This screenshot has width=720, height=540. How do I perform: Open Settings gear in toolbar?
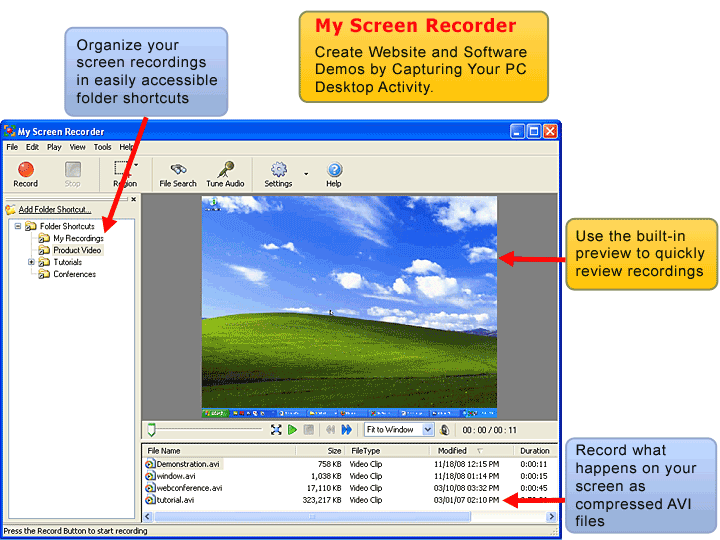(278, 174)
